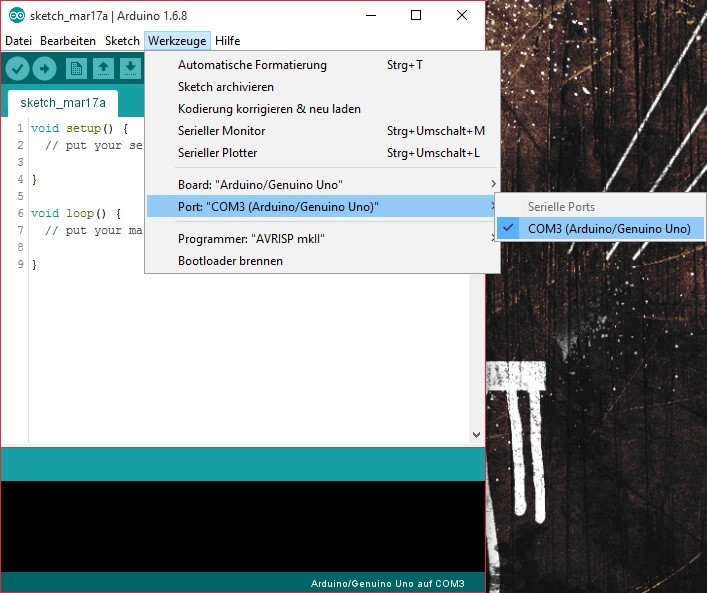Click the editor scrollbar down arrow

click(x=476, y=435)
